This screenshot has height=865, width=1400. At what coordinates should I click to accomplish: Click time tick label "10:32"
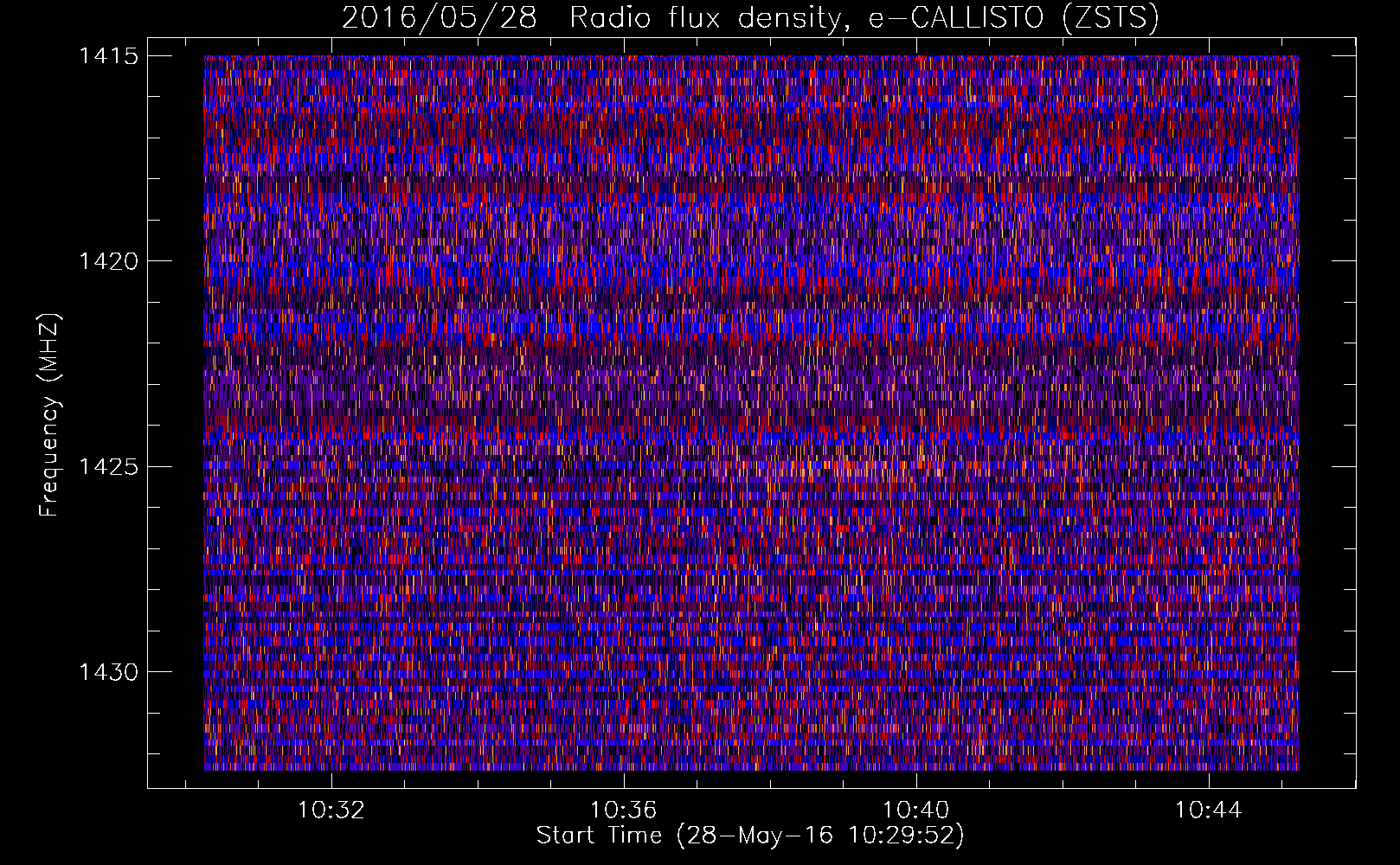point(331,811)
